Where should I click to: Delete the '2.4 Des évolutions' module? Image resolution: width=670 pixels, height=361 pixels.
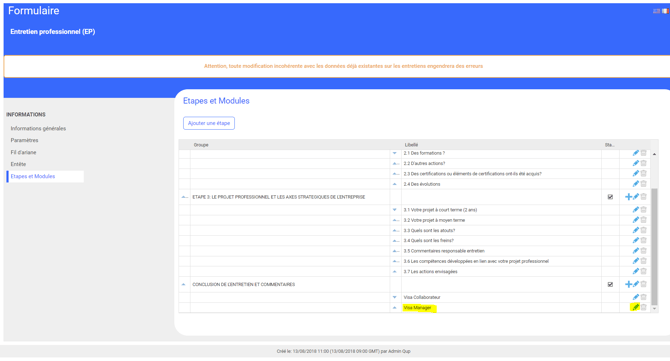[644, 184]
